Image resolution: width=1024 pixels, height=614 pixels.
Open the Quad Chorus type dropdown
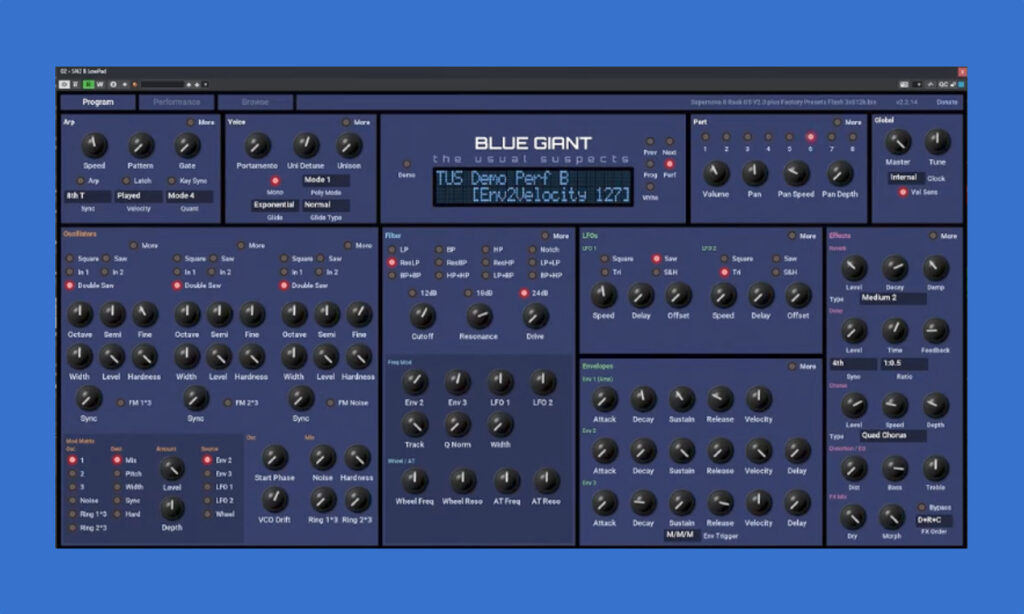tap(892, 436)
